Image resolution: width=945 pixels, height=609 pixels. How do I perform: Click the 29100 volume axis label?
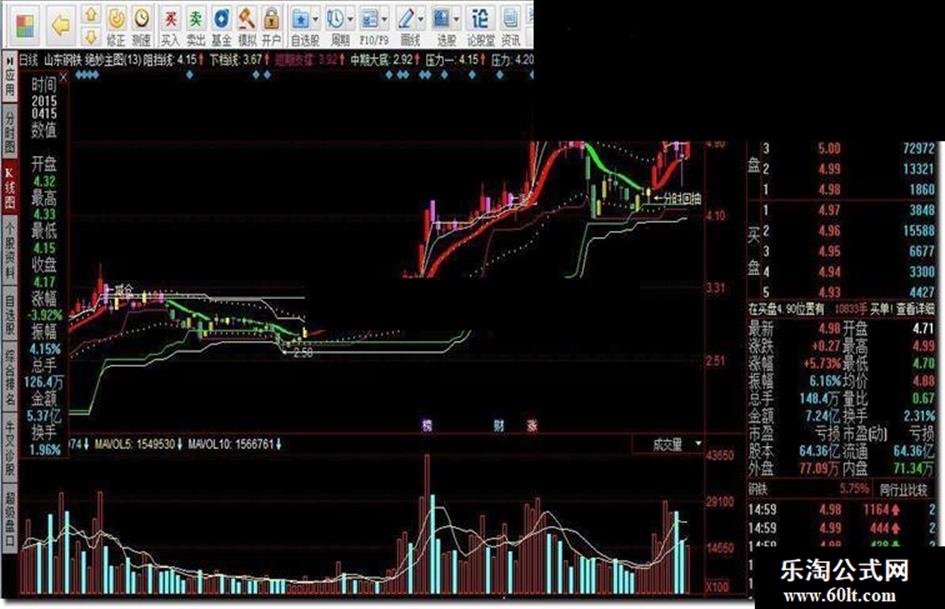(720, 502)
